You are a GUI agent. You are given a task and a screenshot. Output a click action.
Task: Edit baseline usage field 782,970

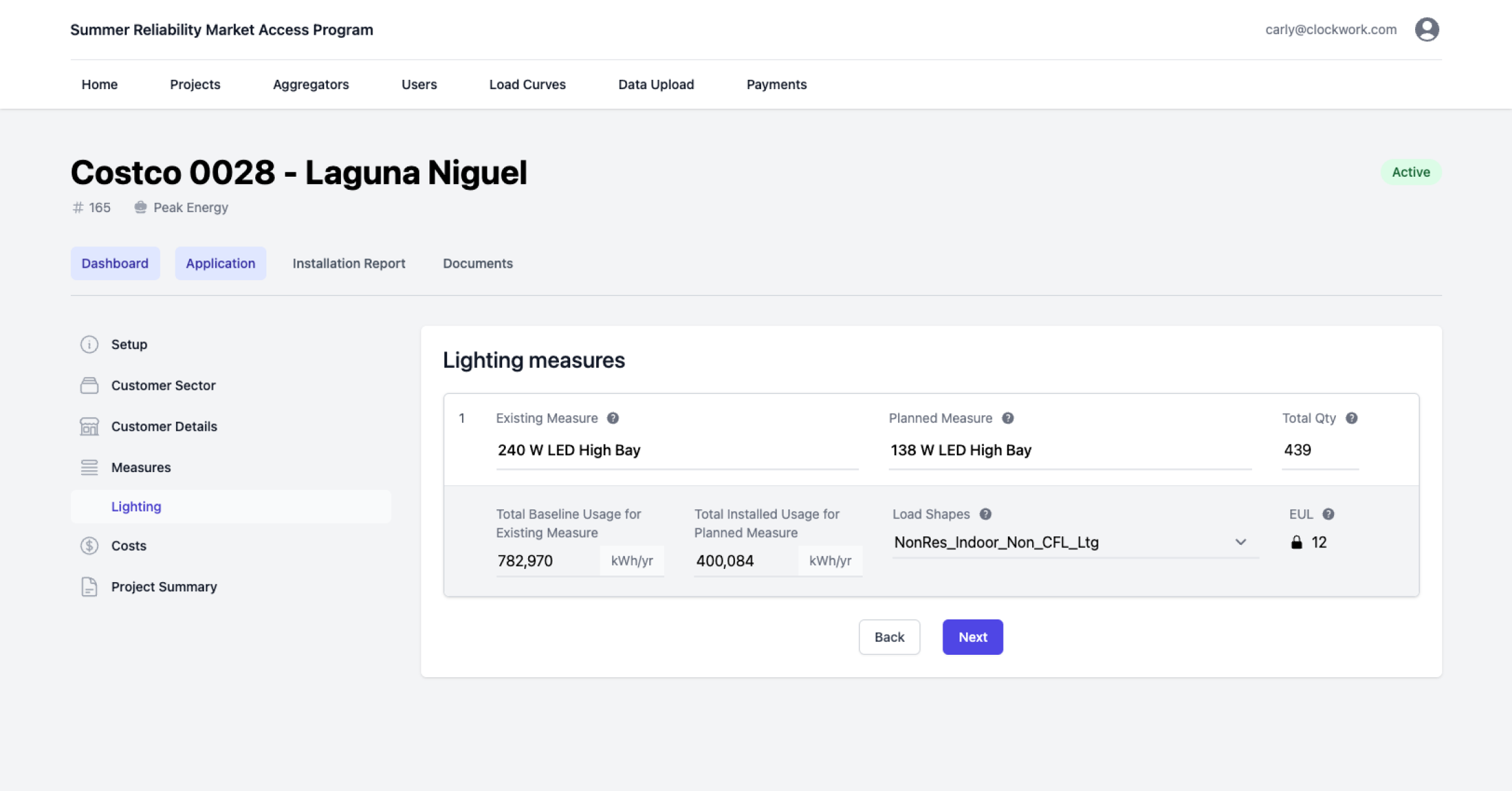click(x=547, y=561)
